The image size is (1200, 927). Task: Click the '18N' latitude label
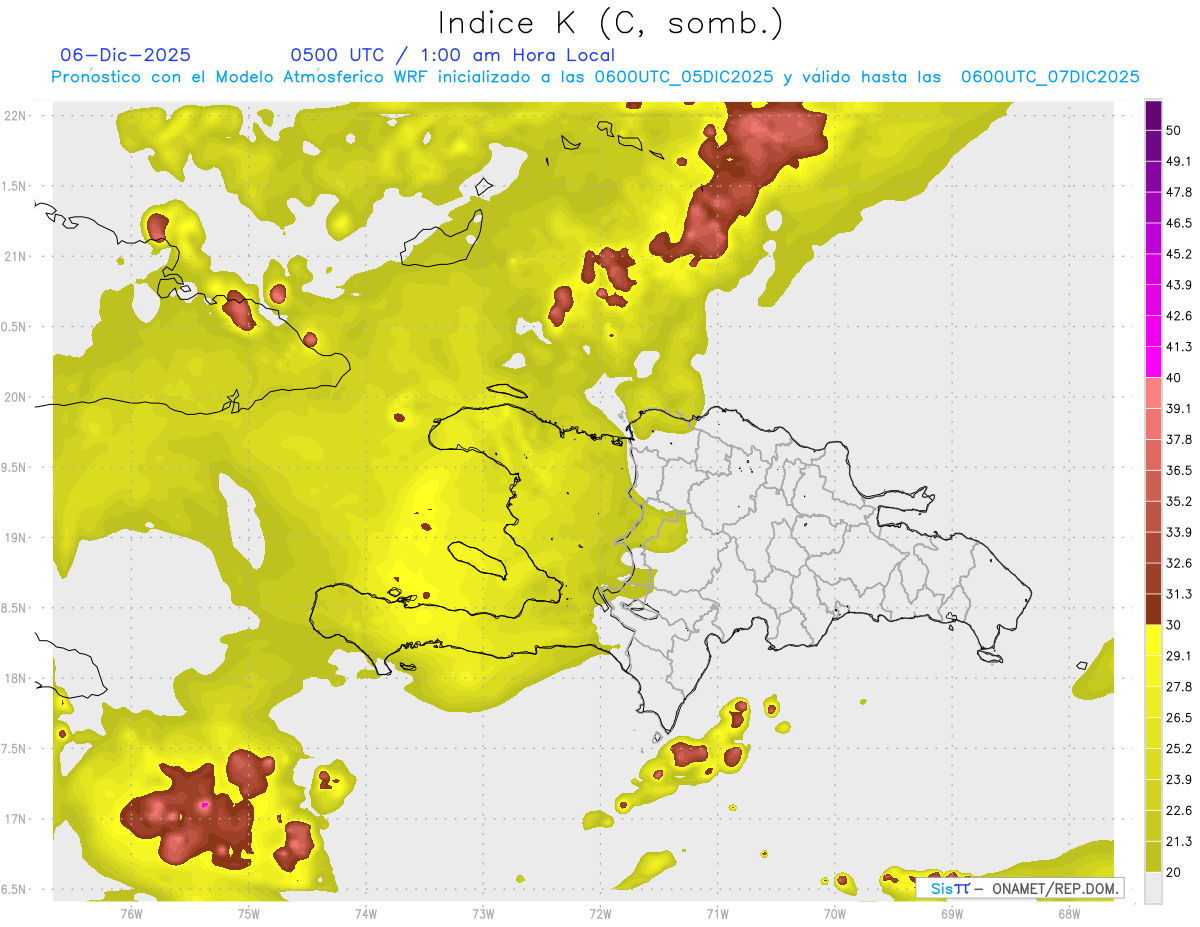click(x=15, y=679)
